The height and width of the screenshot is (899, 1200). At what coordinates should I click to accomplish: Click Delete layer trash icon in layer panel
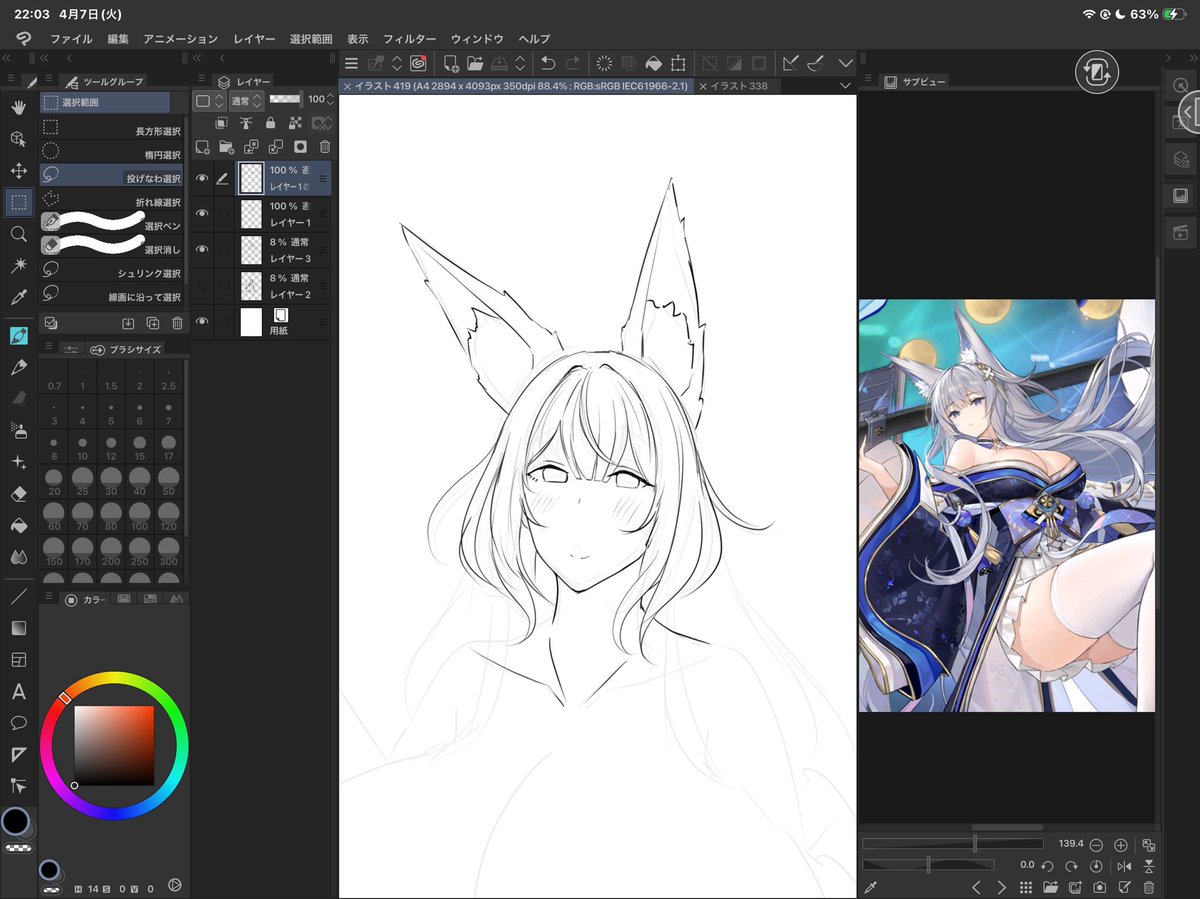[324, 146]
